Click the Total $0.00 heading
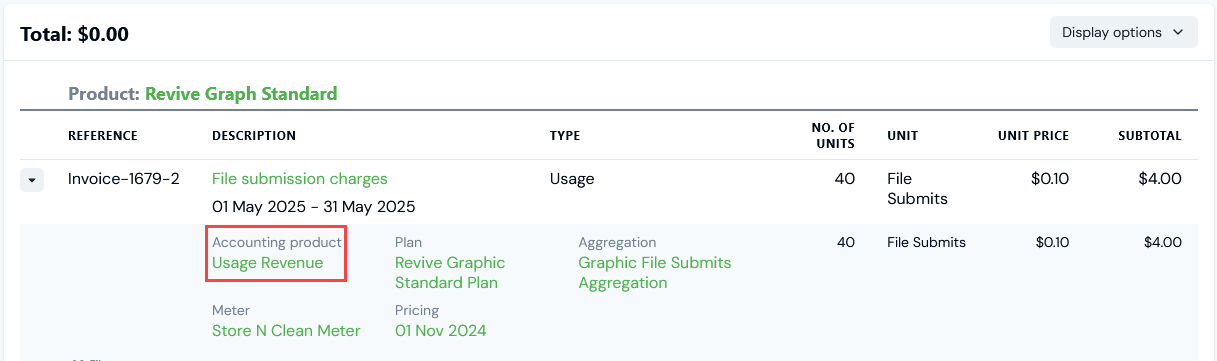The image size is (1217, 361). tap(75, 34)
